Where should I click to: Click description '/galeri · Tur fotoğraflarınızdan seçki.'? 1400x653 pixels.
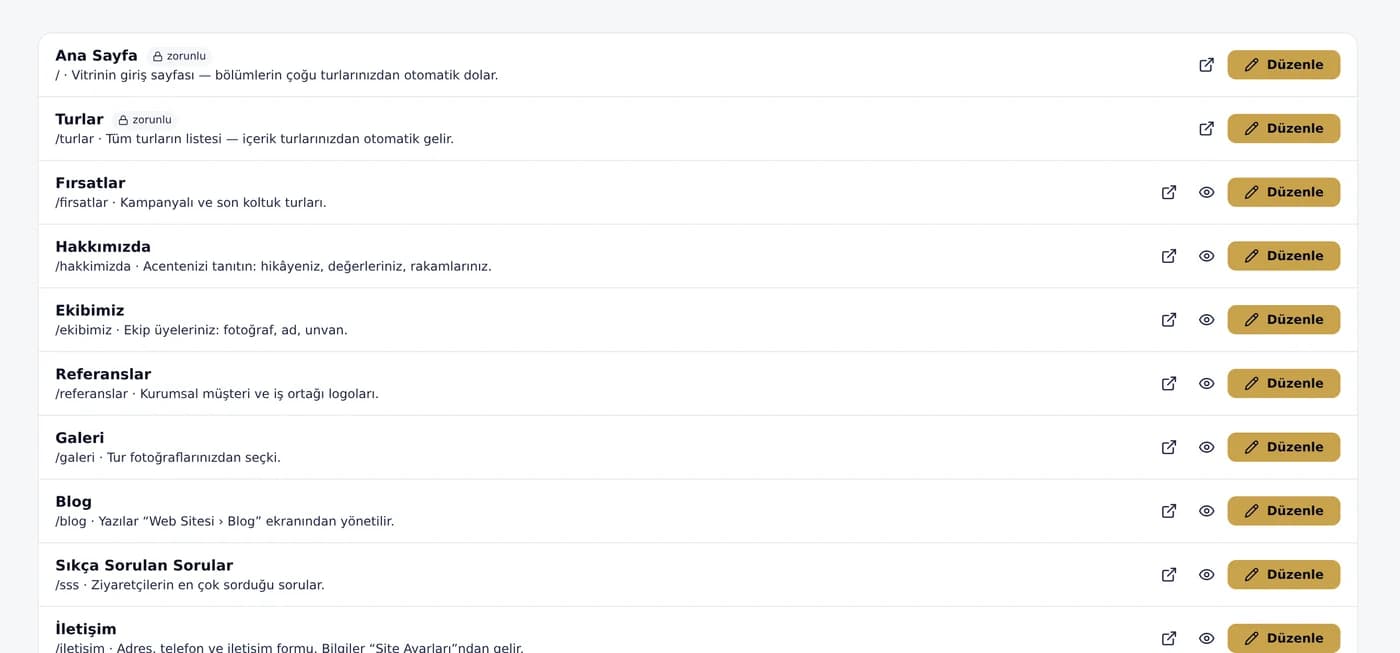[168, 458]
